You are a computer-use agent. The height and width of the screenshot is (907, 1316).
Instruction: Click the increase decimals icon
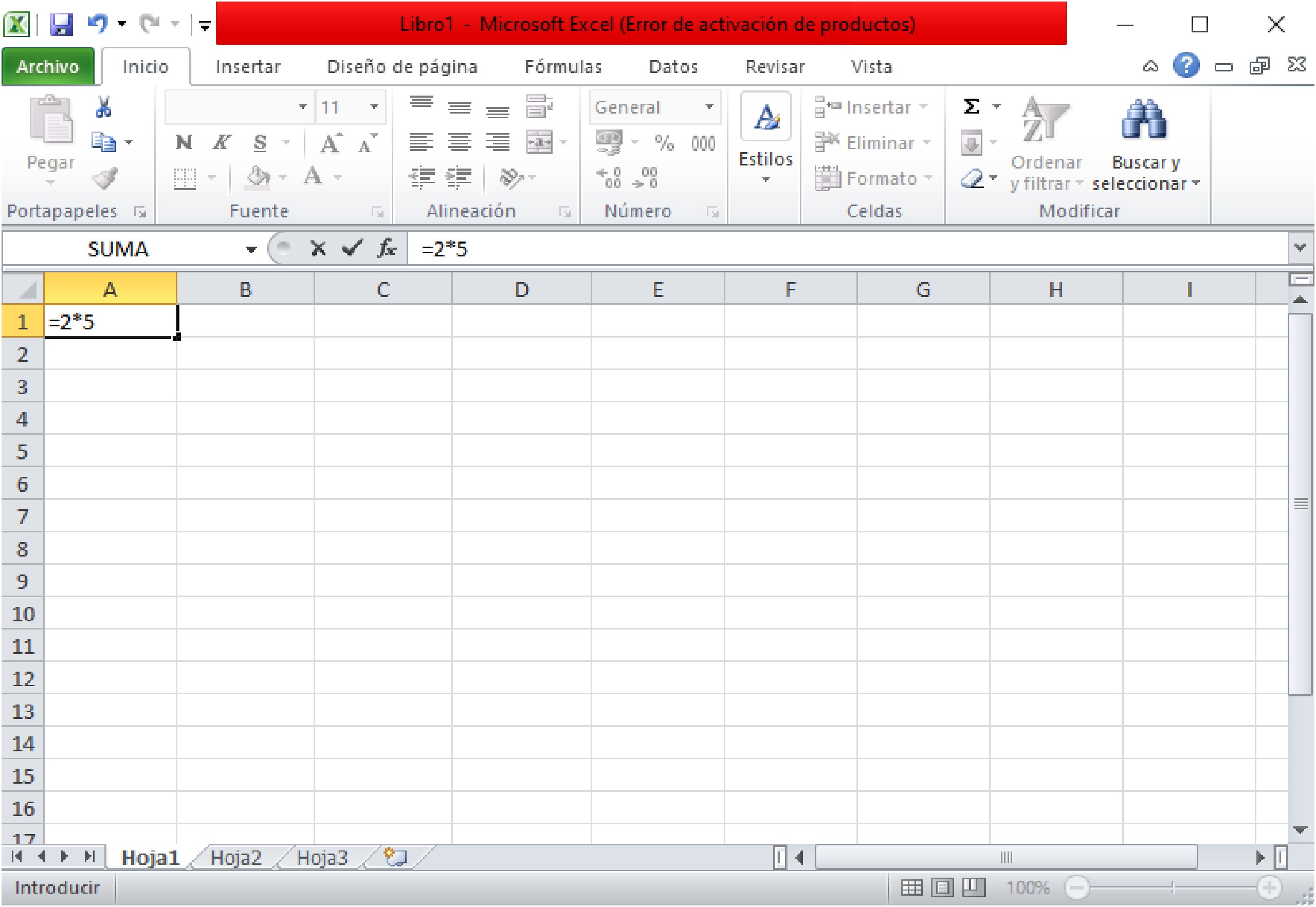608,178
